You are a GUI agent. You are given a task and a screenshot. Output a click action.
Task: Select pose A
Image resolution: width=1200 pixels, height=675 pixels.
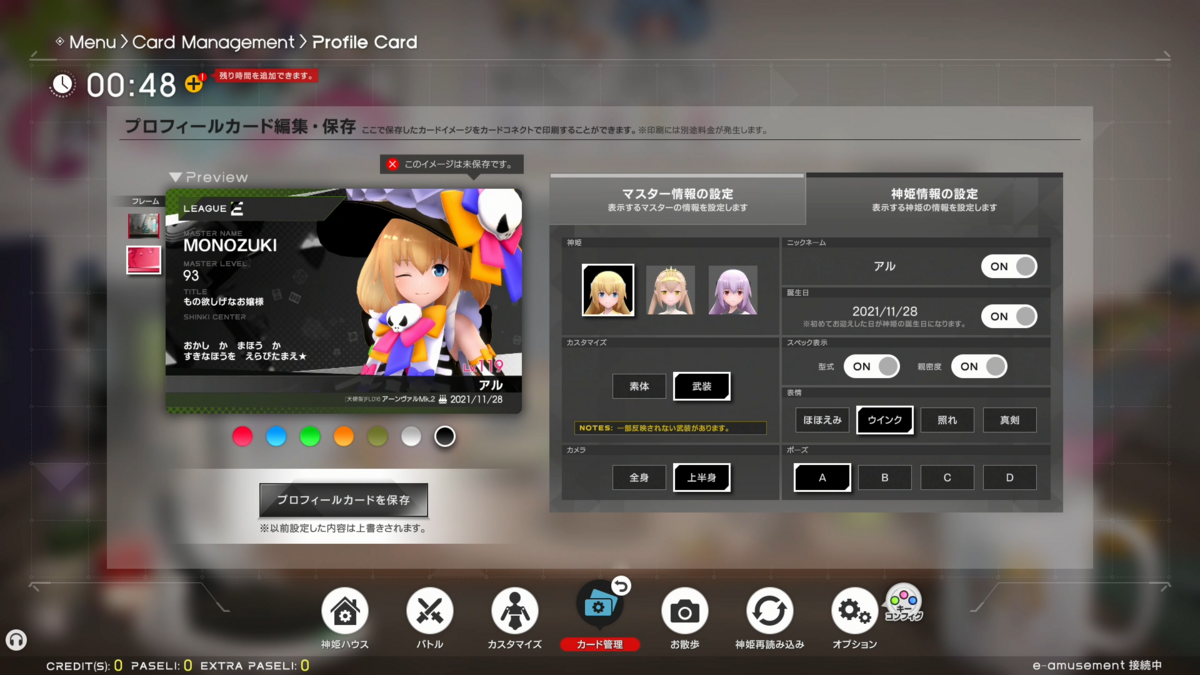pyautogui.click(x=823, y=478)
